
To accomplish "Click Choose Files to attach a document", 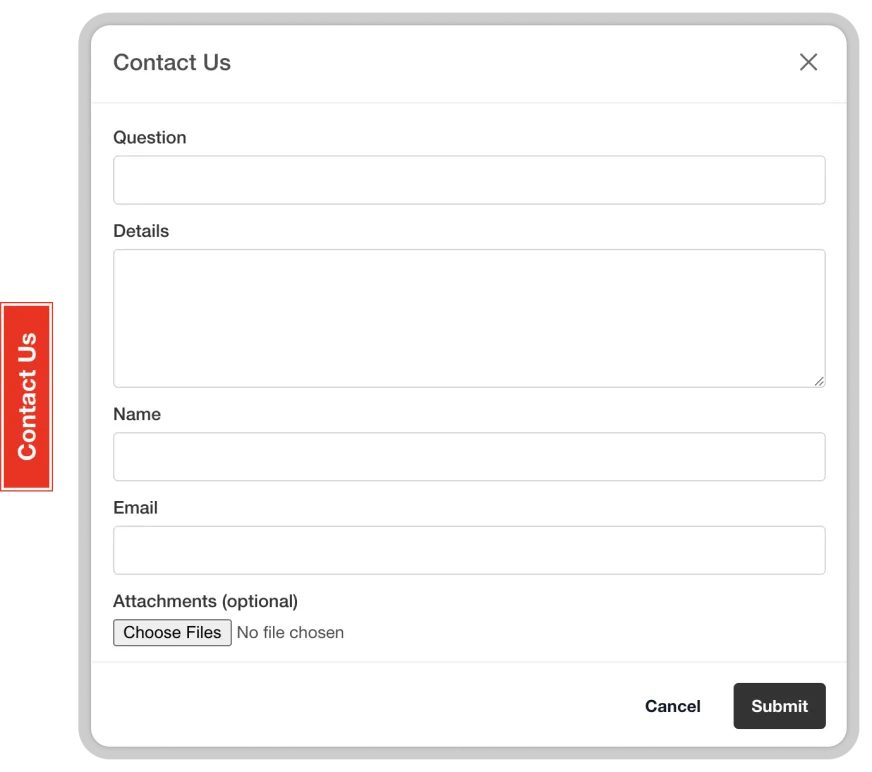I will [171, 632].
